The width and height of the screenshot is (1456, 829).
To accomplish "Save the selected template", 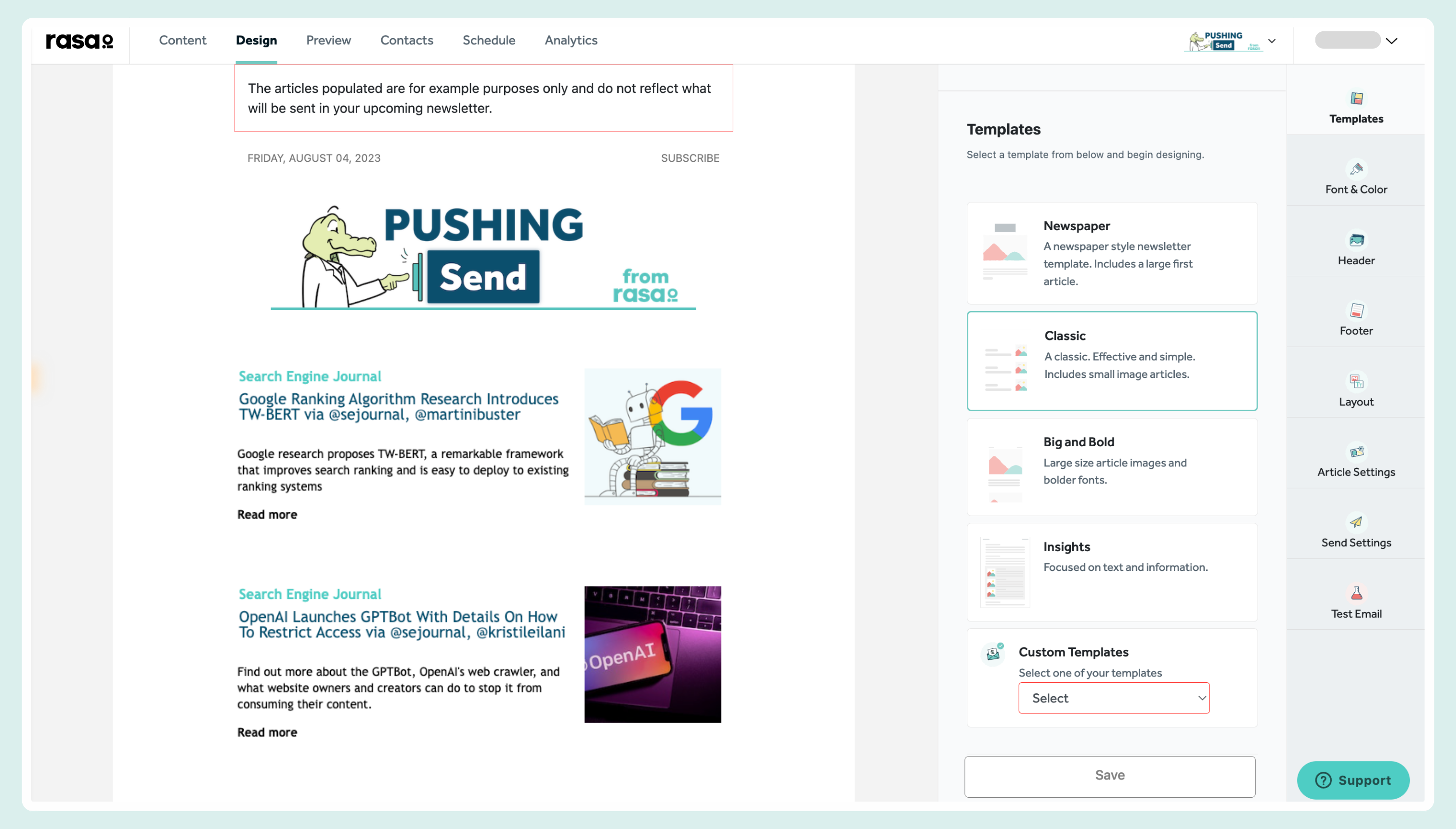I will pos(1110,775).
